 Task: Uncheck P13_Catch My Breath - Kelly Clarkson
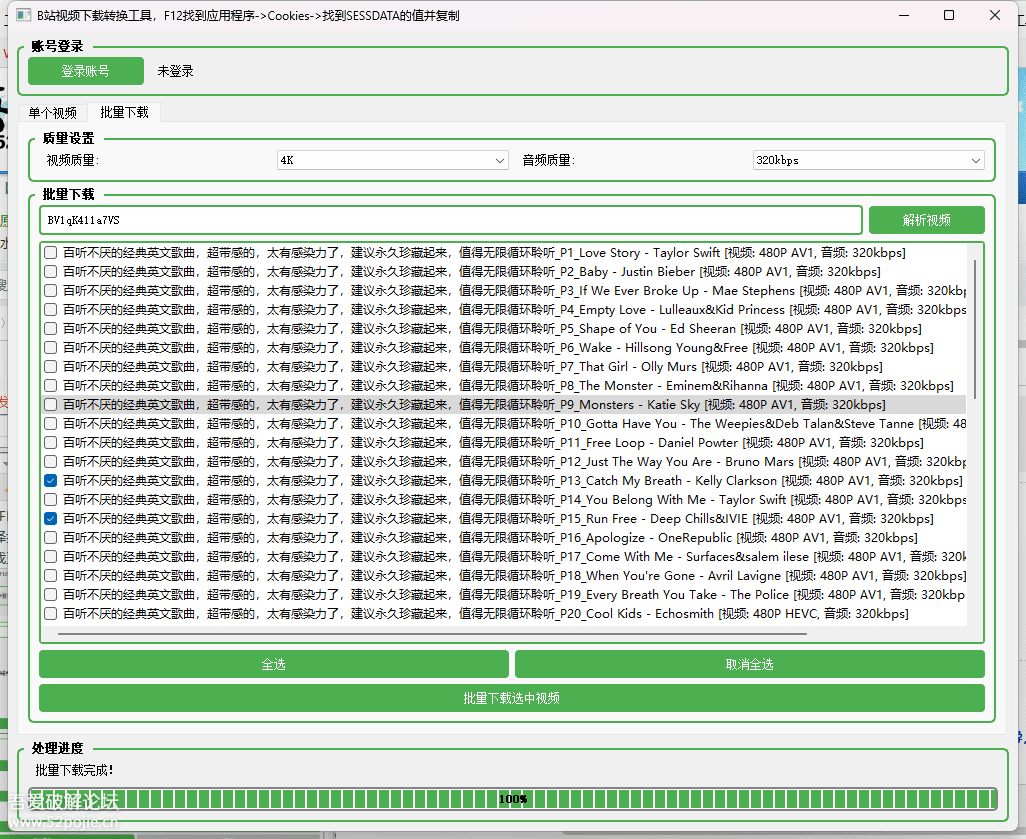(50, 481)
